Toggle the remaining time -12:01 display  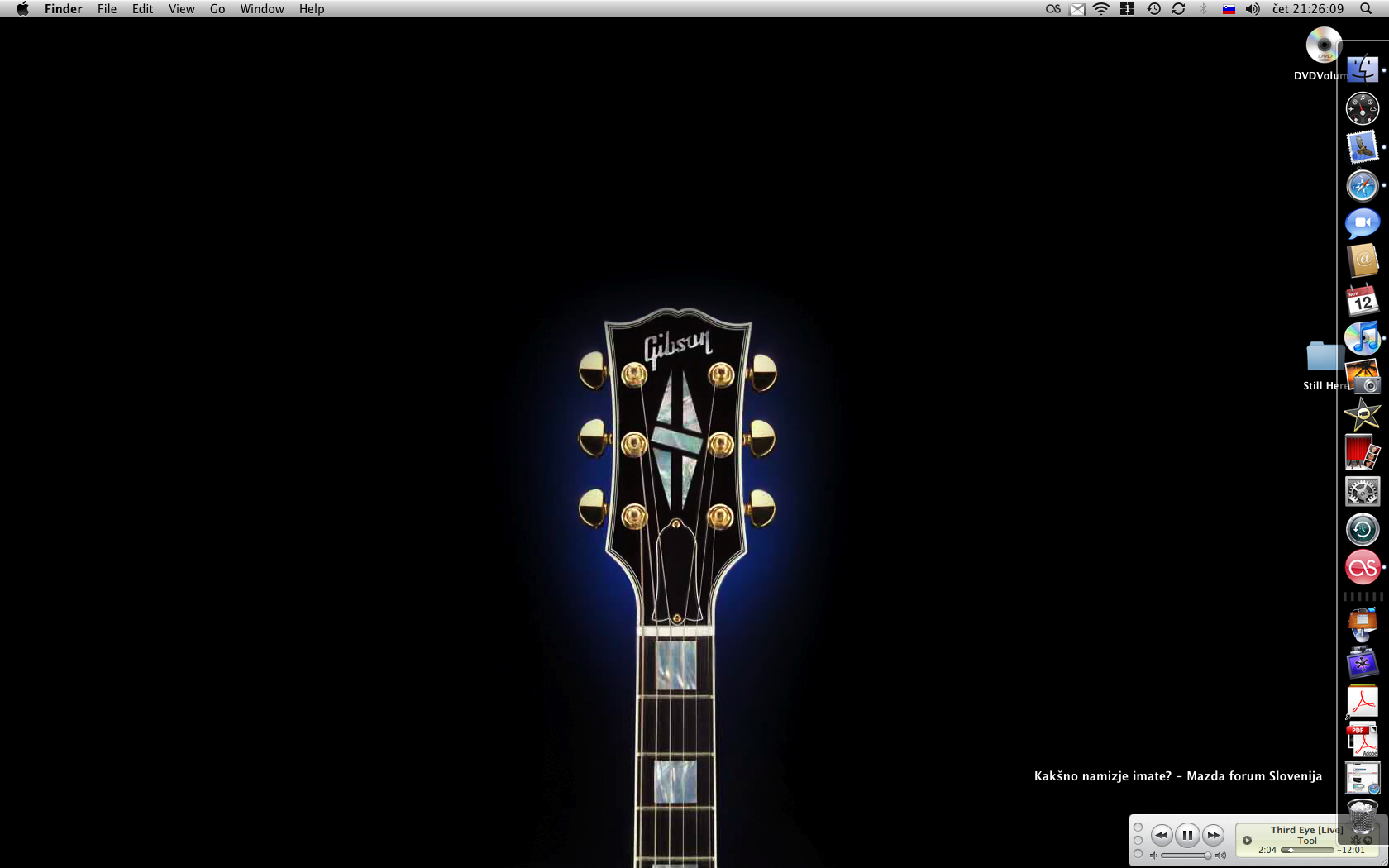click(x=1352, y=850)
